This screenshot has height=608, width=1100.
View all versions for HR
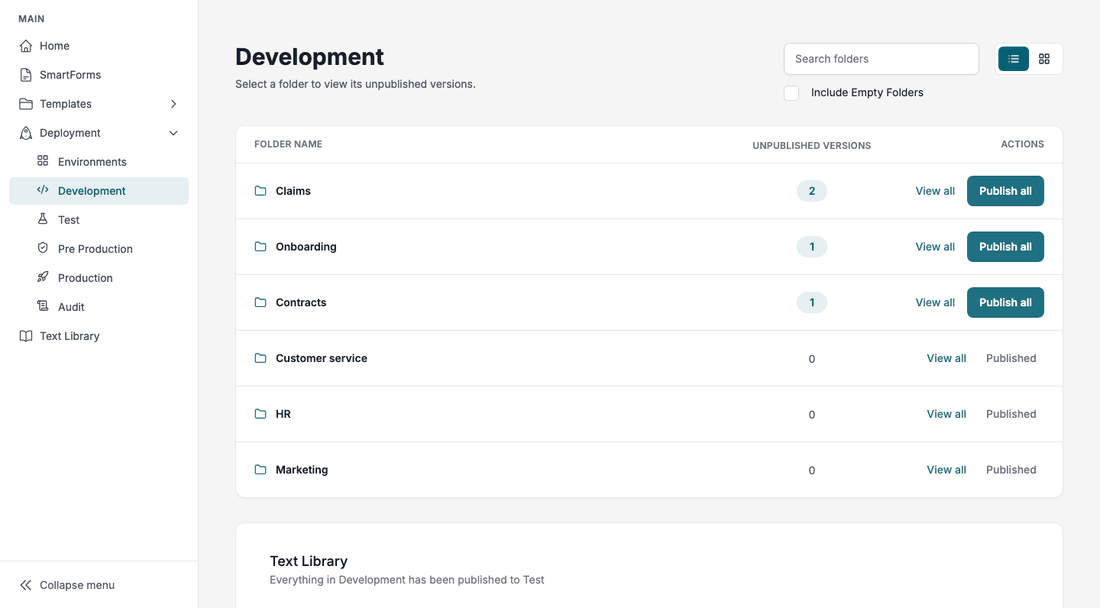[x=946, y=414]
